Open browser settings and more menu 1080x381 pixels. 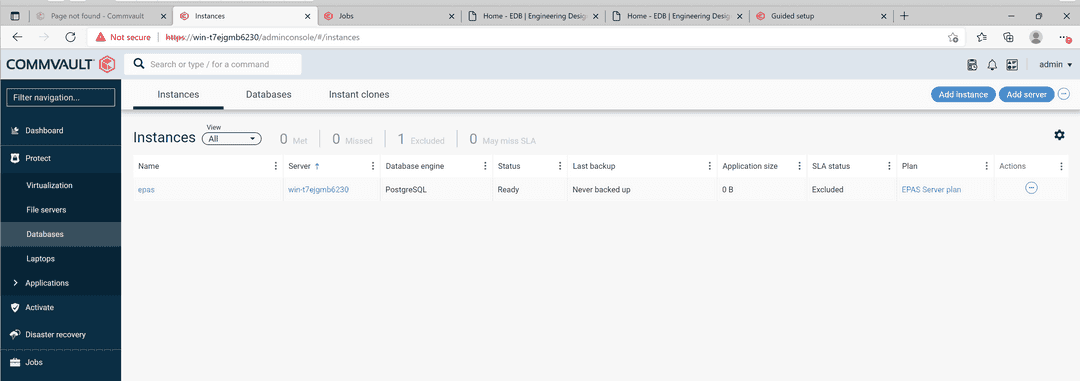click(x=1065, y=38)
